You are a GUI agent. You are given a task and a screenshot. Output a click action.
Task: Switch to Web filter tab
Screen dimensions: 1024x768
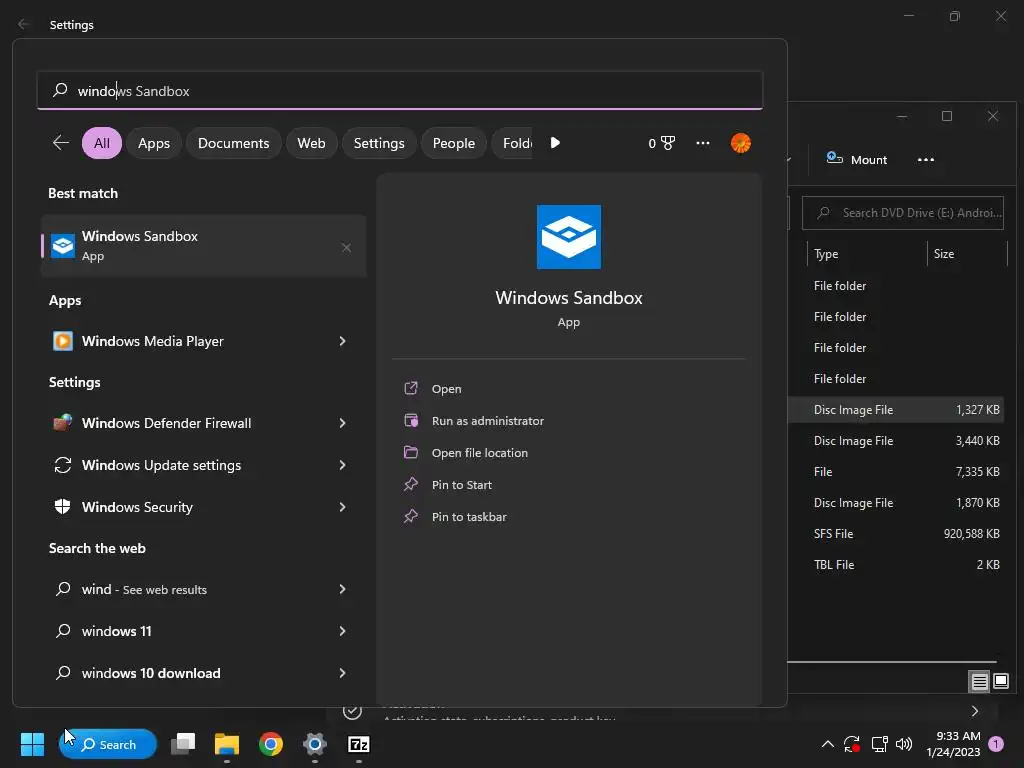pyautogui.click(x=312, y=143)
